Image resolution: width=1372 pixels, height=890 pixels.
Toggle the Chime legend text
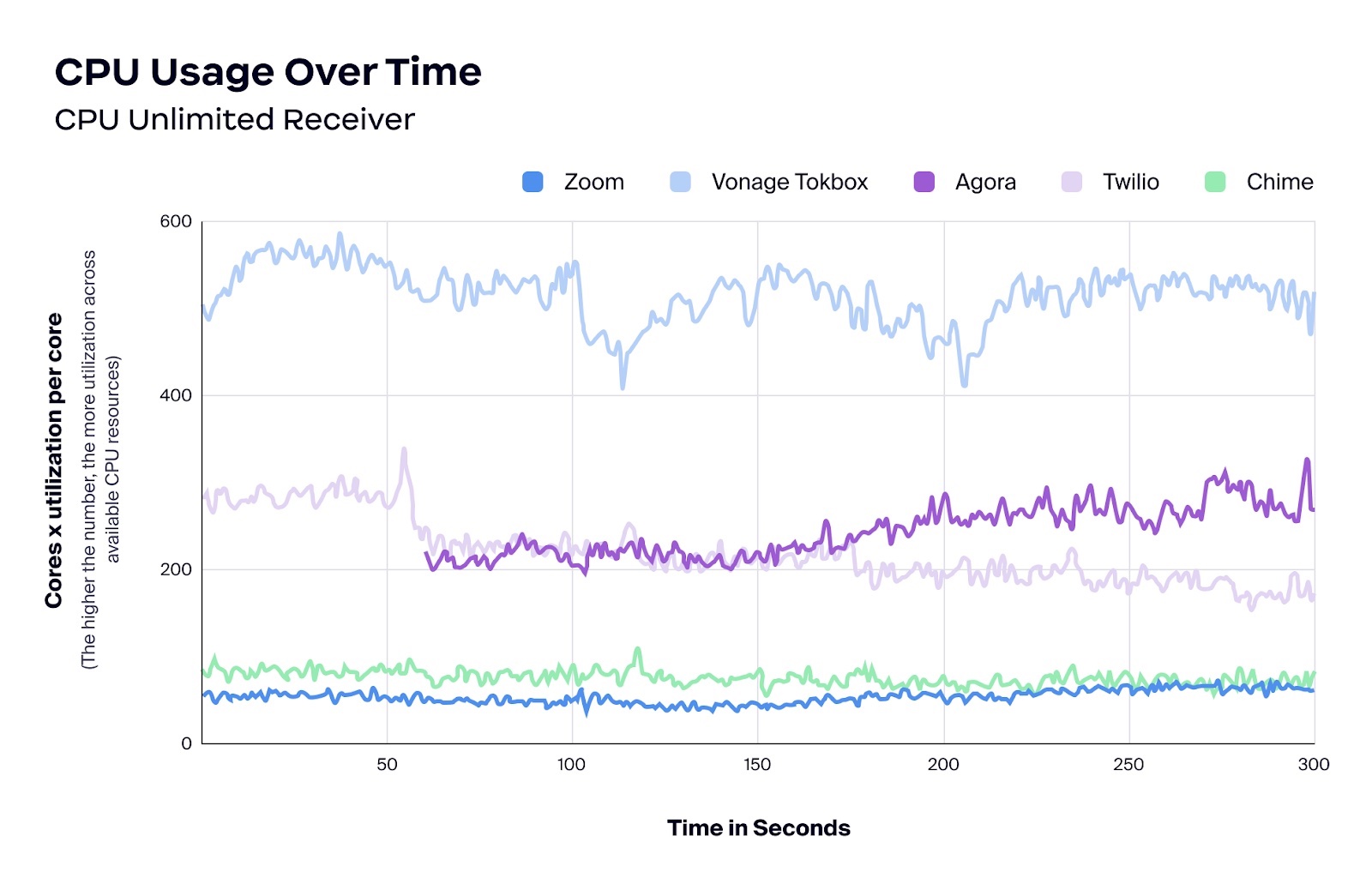coord(1279,182)
